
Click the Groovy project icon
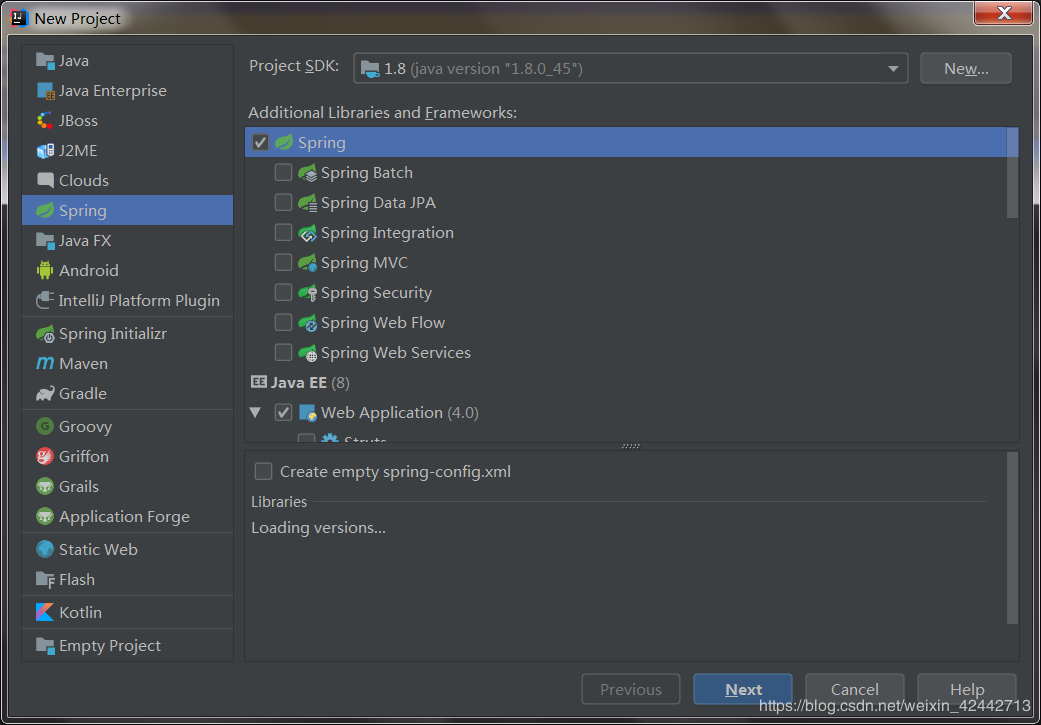click(45, 426)
